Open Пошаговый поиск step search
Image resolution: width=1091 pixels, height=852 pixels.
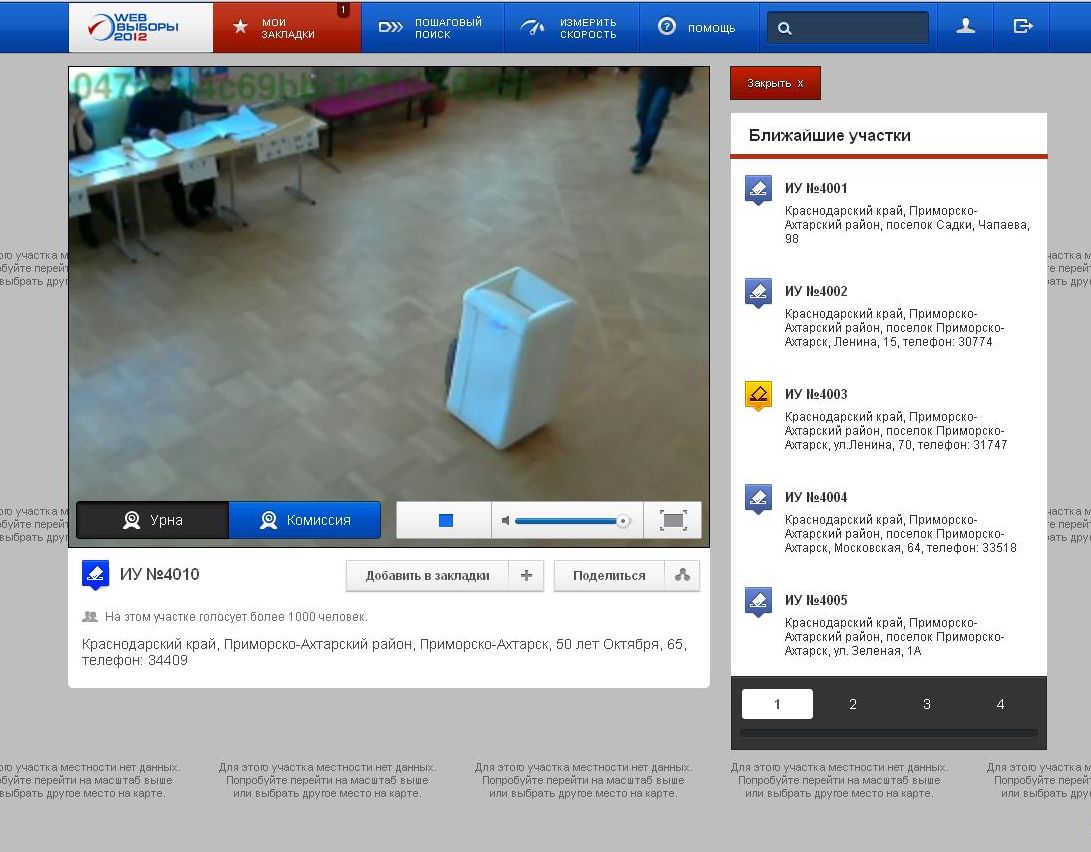coord(432,27)
